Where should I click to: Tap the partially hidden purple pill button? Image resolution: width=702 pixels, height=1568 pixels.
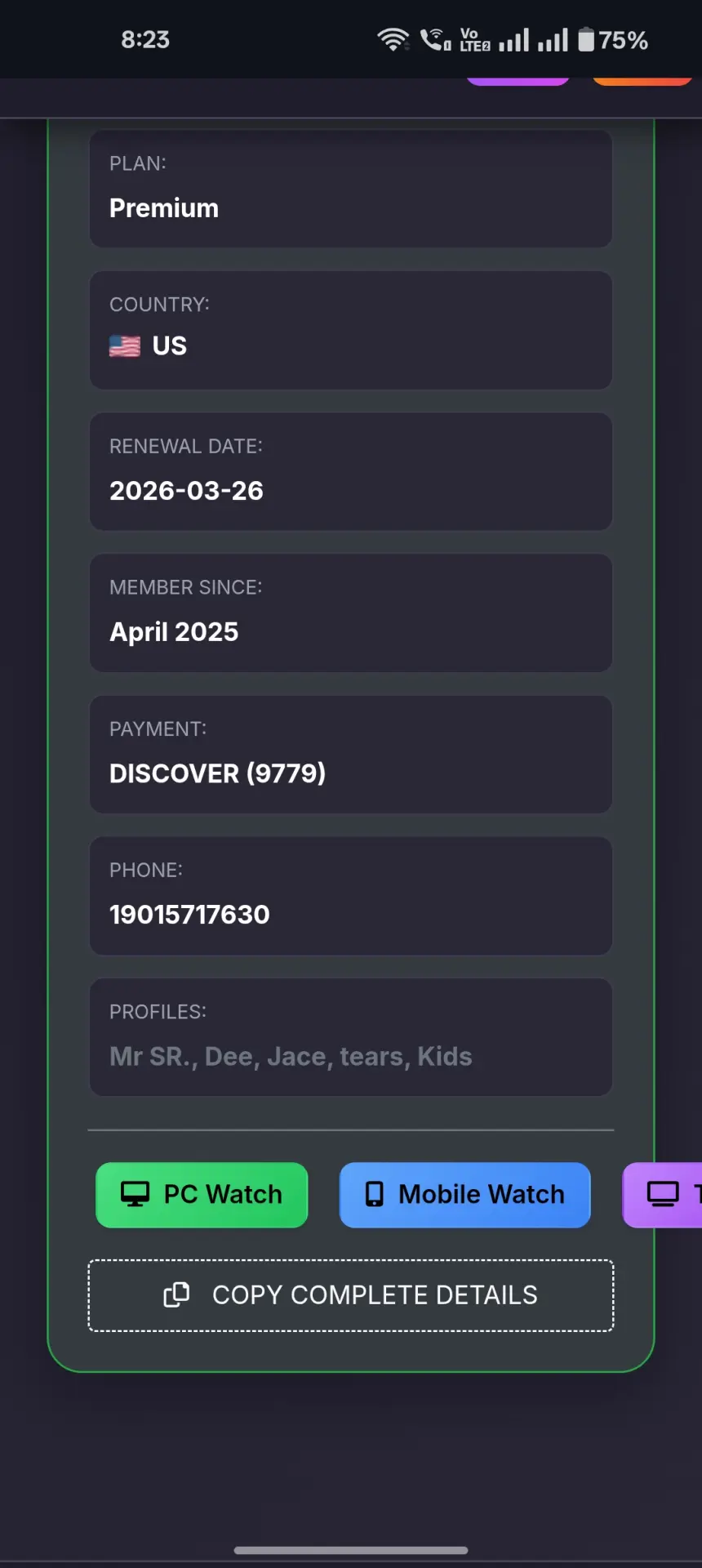click(x=518, y=81)
